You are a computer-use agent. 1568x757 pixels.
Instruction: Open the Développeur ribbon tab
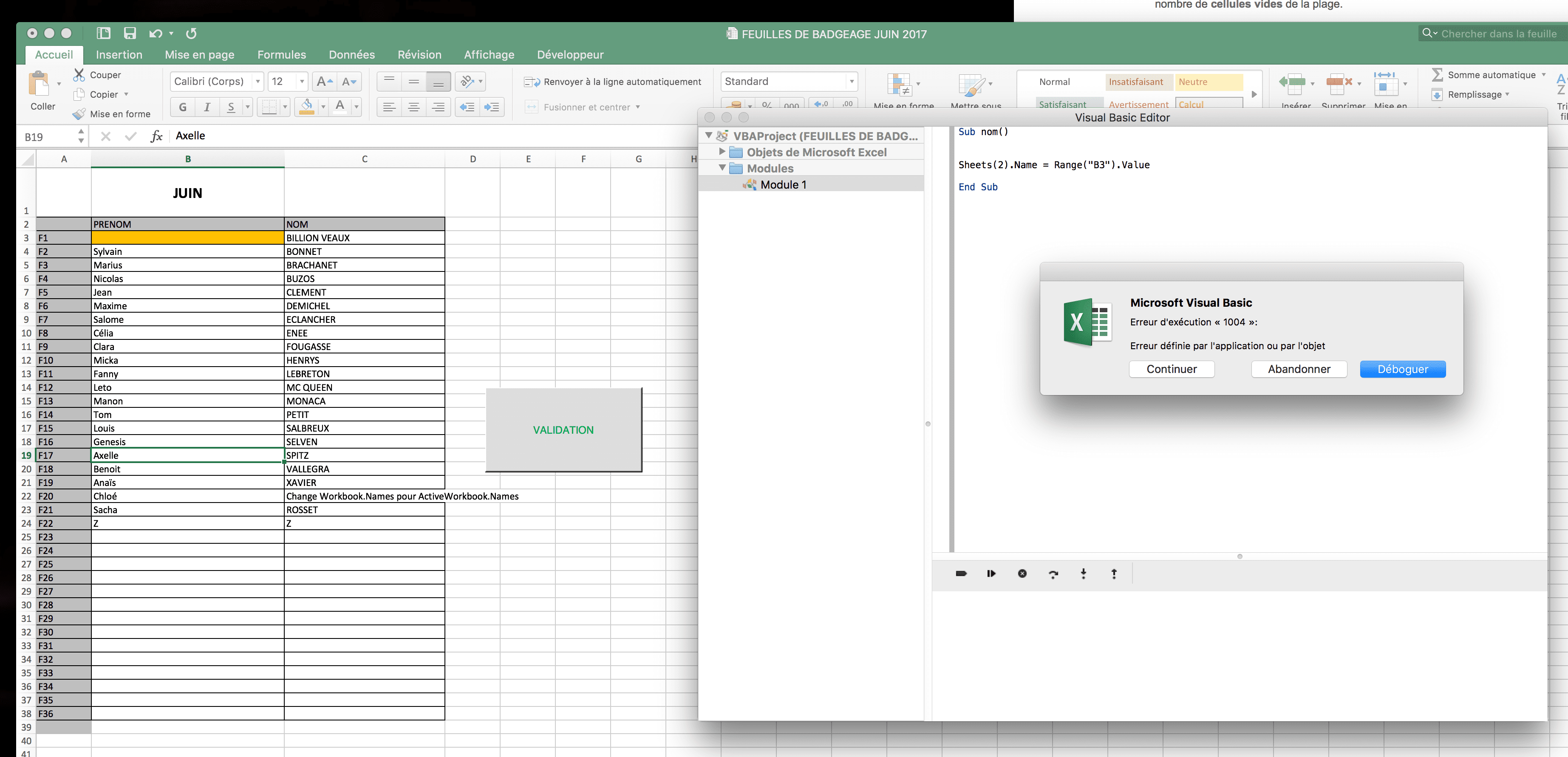coord(570,55)
